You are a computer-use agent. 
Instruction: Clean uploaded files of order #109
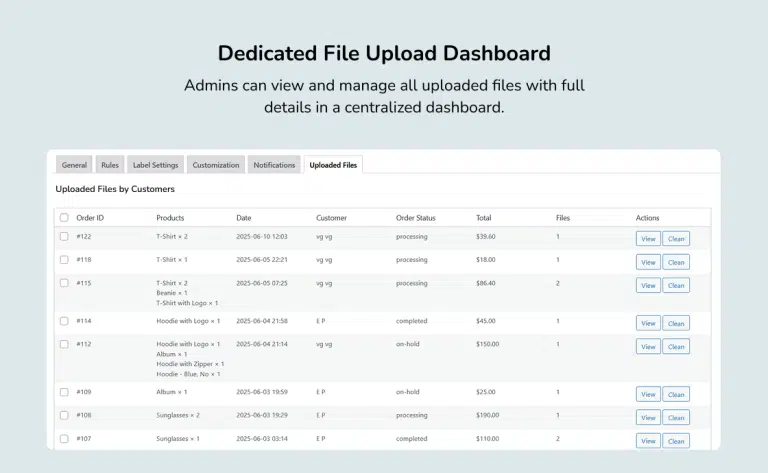point(676,394)
